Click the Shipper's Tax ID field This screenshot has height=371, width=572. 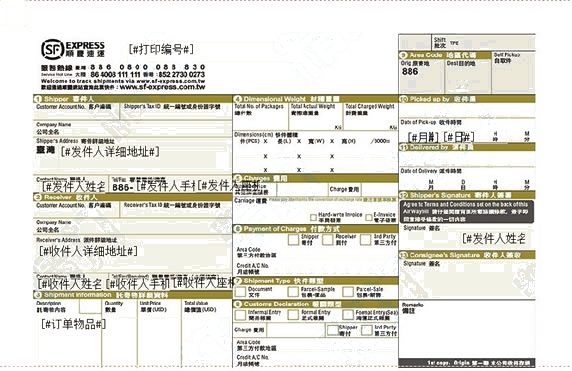pyautogui.click(x=176, y=111)
